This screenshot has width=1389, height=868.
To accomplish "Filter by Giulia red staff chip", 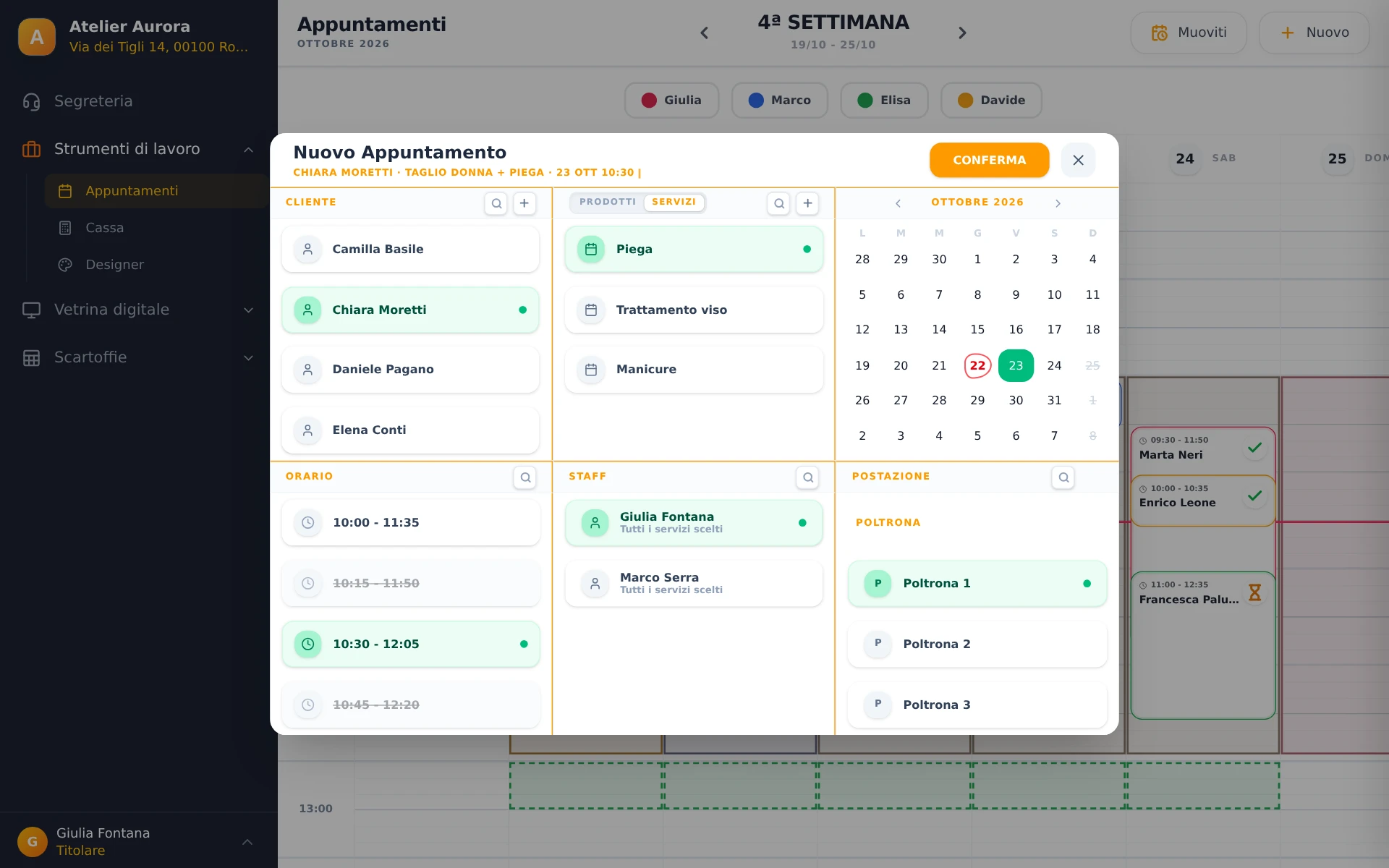I will pos(671,101).
